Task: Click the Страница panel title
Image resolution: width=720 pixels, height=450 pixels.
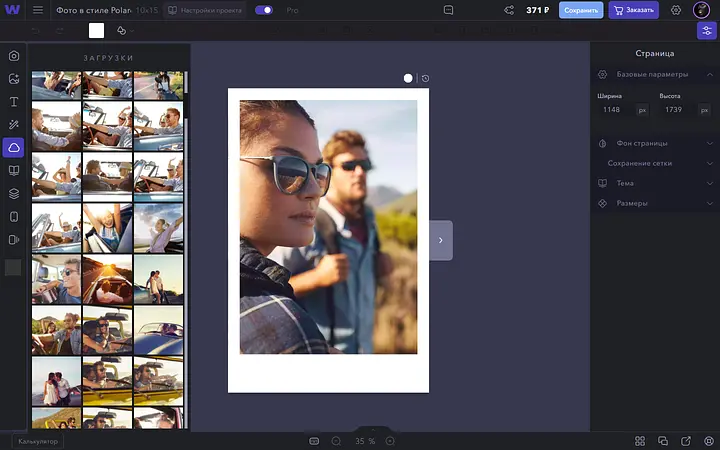Action: click(x=654, y=54)
